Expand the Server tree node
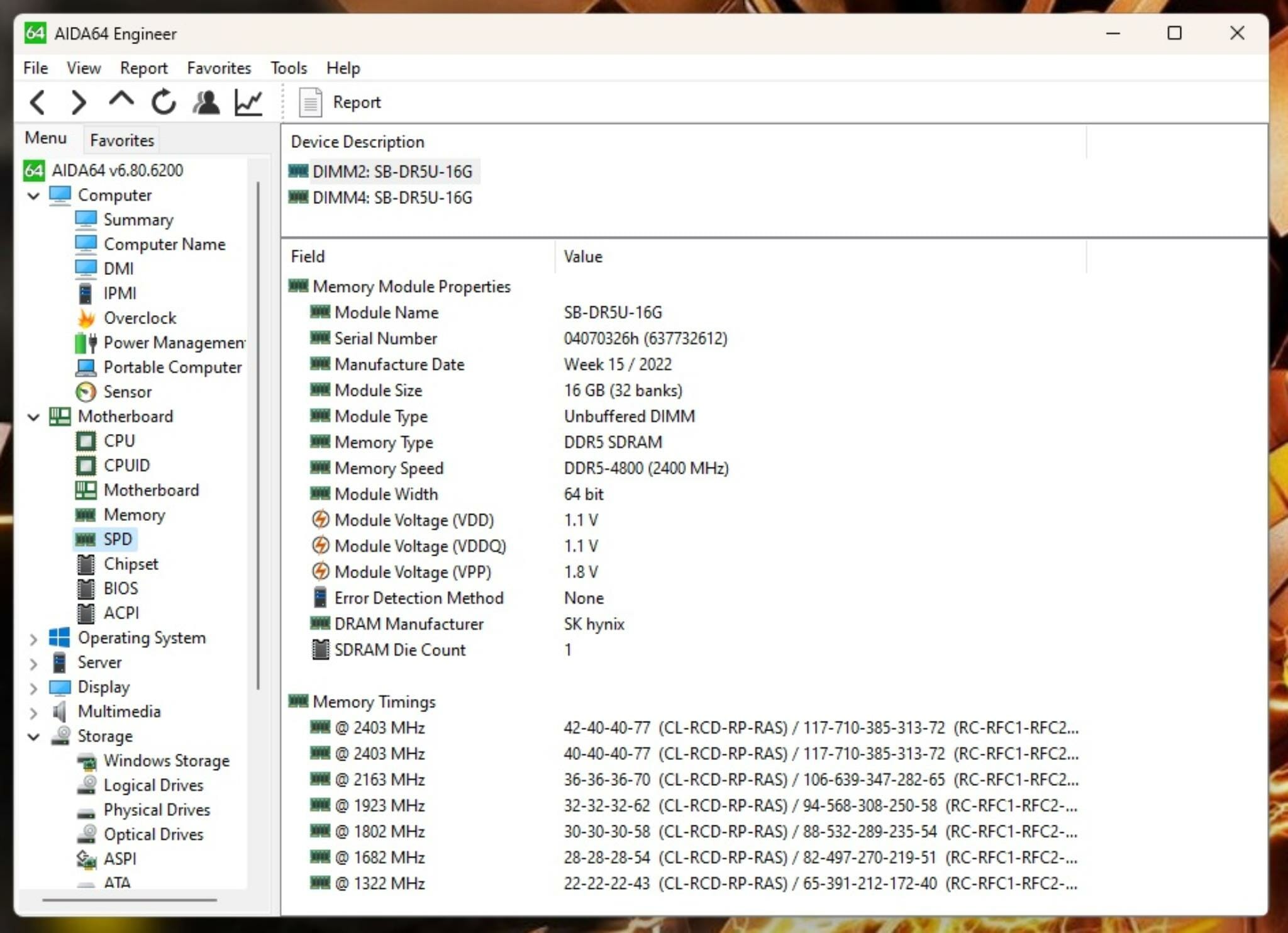This screenshot has width=1288, height=933. [34, 664]
